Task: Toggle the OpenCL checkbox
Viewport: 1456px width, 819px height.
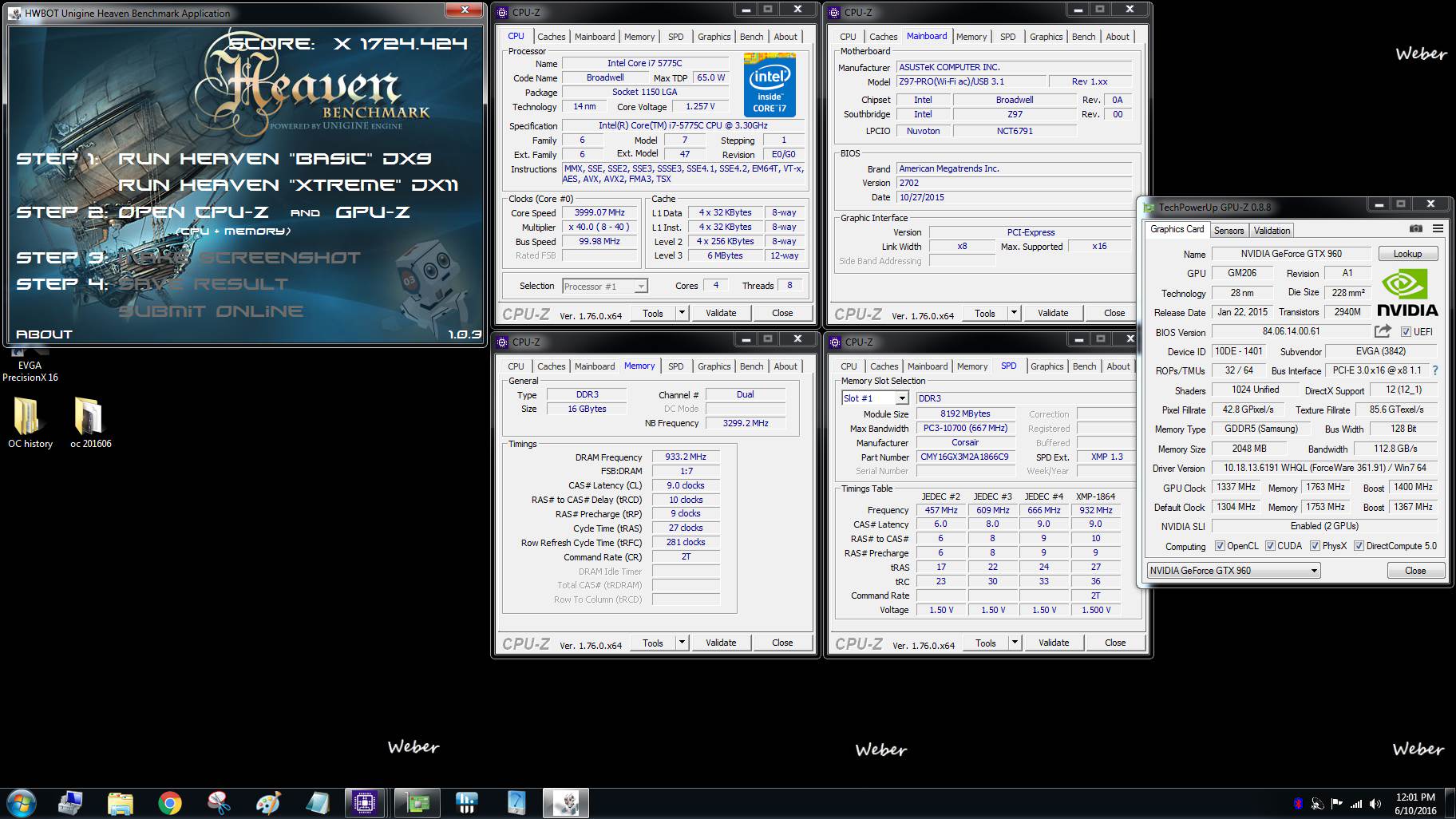Action: click(1219, 546)
